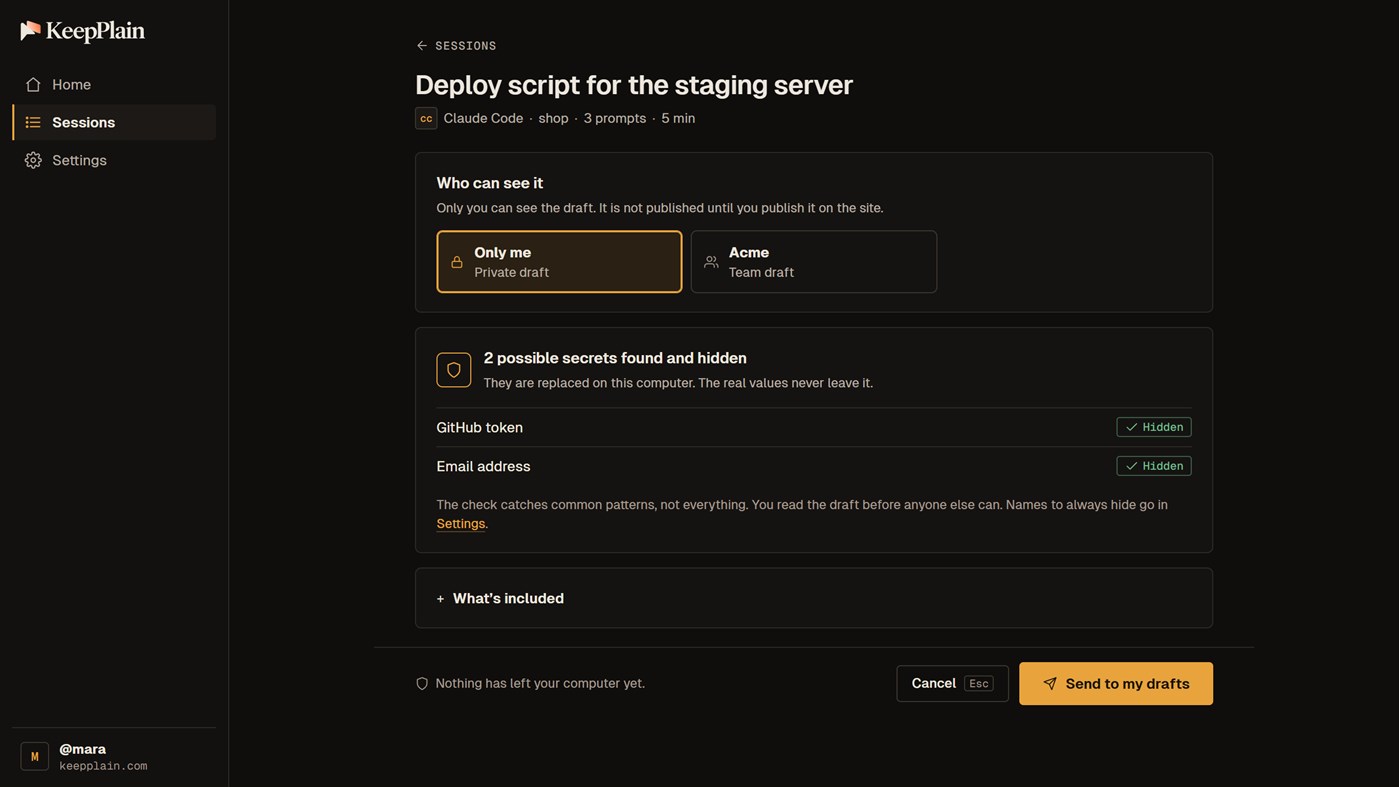Click the paper plane icon on Send button
1399x787 pixels.
click(1050, 684)
